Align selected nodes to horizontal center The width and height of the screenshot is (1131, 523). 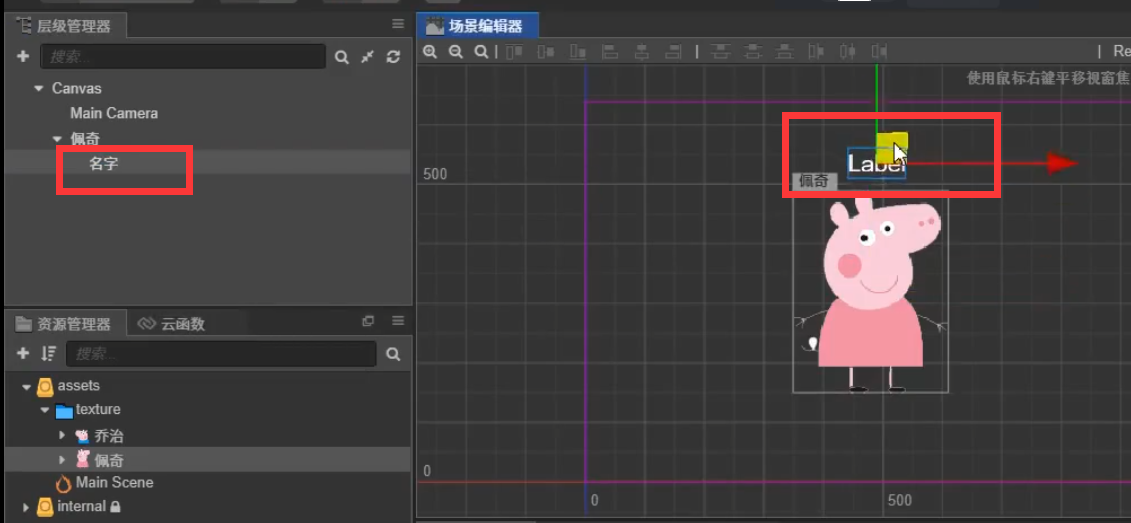click(x=642, y=52)
